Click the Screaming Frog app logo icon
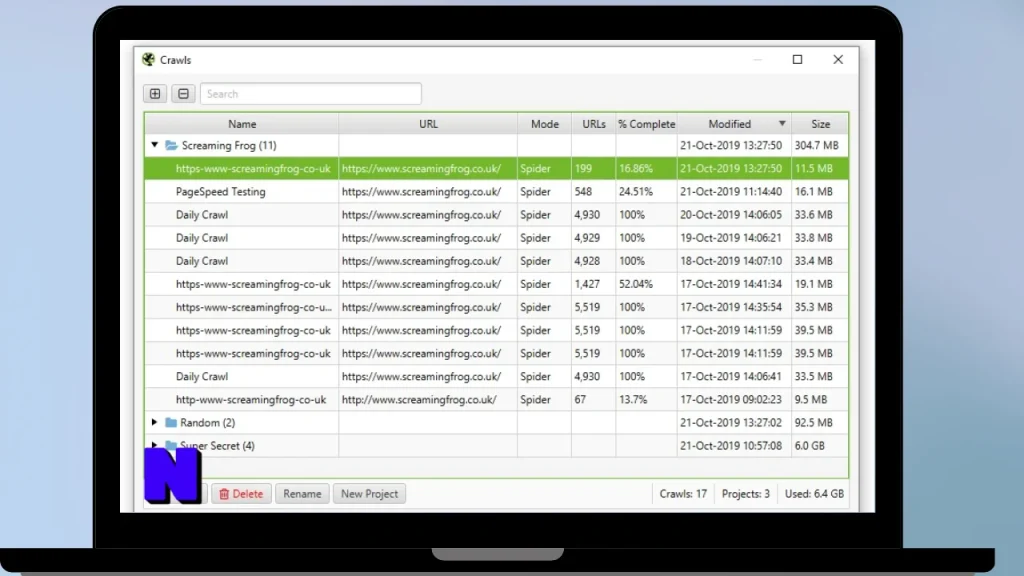The image size is (1024, 576). 149,59
